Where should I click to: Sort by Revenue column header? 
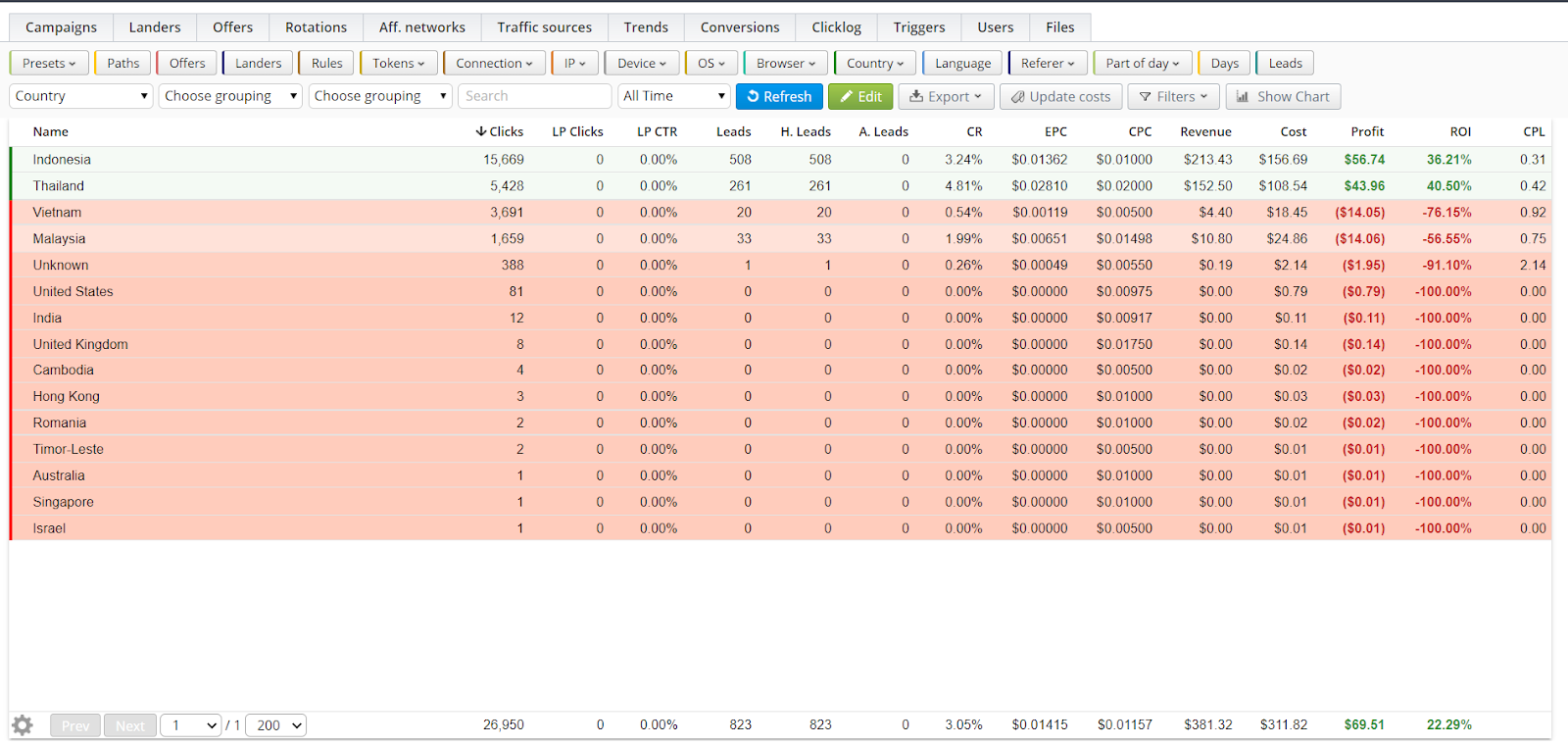pos(1205,131)
